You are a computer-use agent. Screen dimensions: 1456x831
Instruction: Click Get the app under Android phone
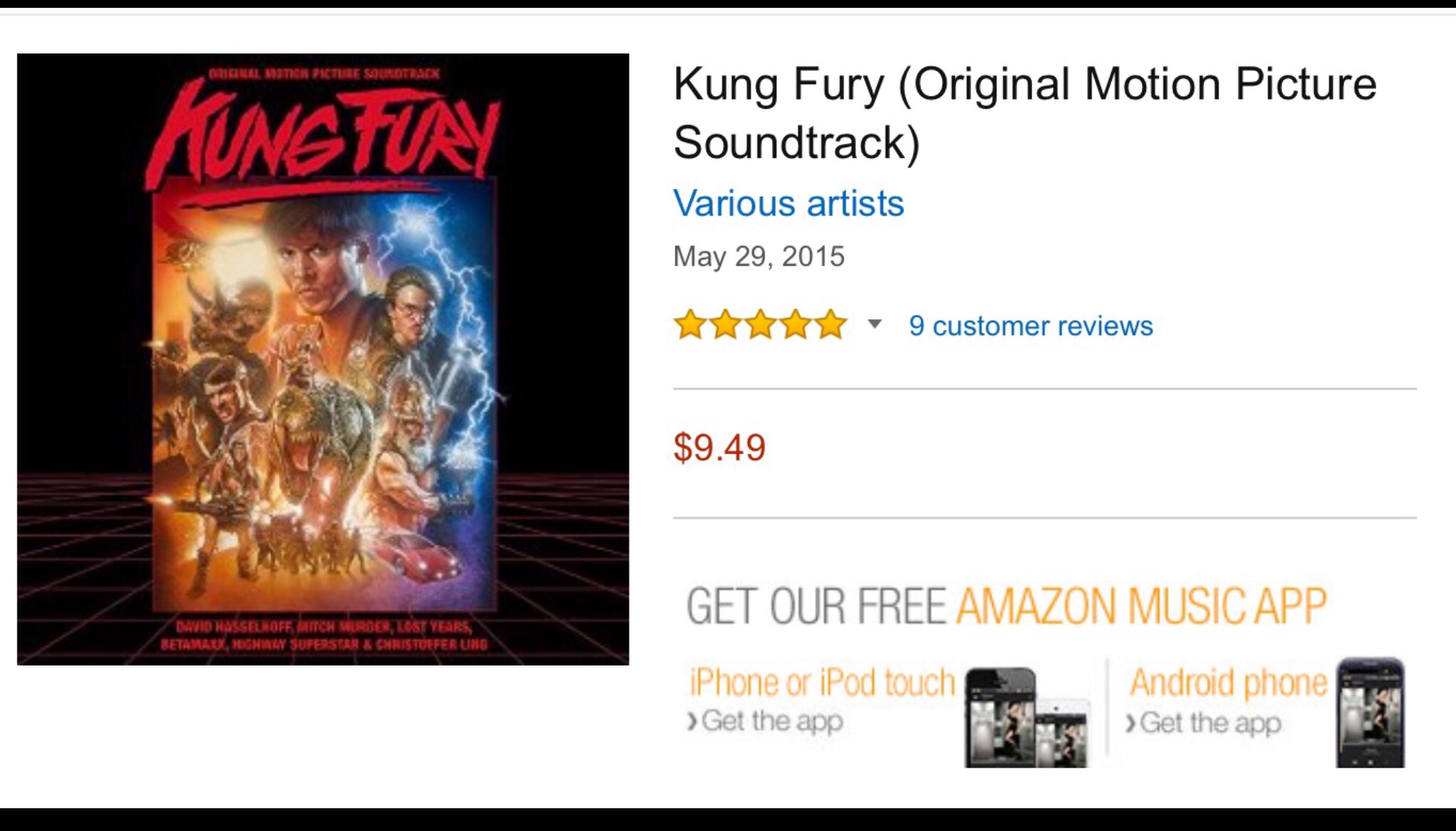click(x=1211, y=724)
